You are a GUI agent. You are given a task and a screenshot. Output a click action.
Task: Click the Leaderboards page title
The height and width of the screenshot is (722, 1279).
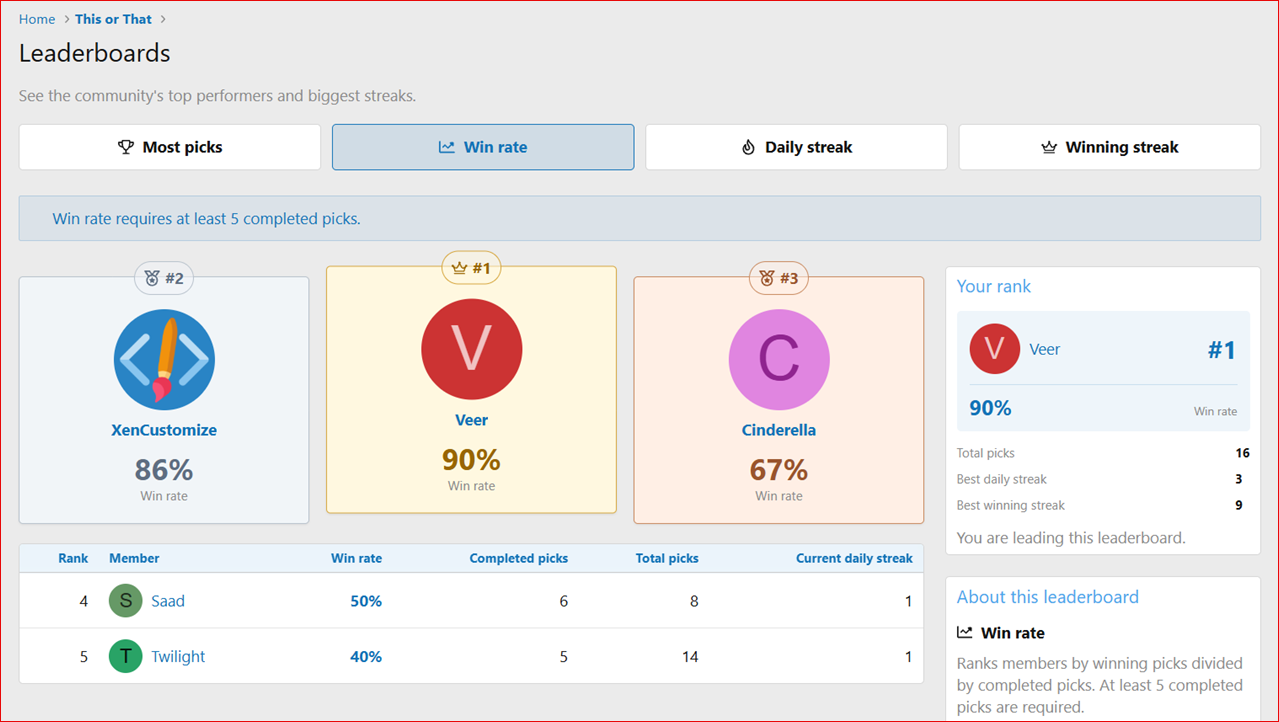click(x=95, y=53)
